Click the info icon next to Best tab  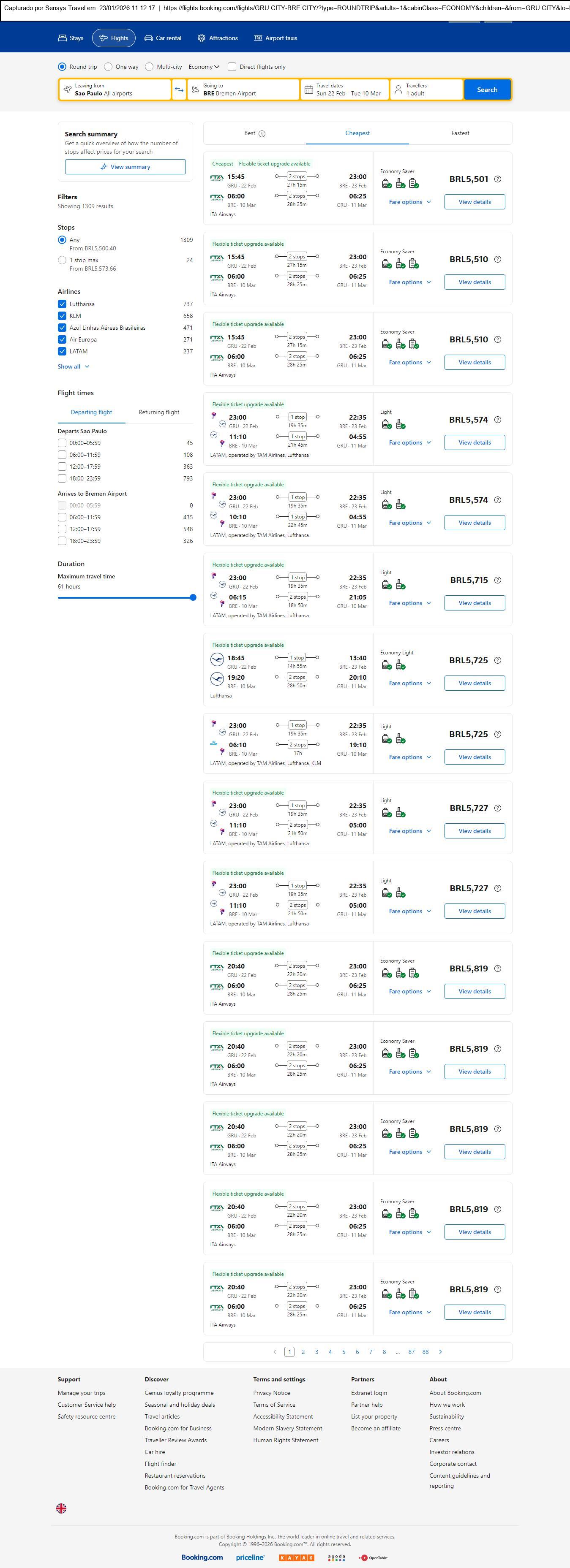click(x=262, y=133)
